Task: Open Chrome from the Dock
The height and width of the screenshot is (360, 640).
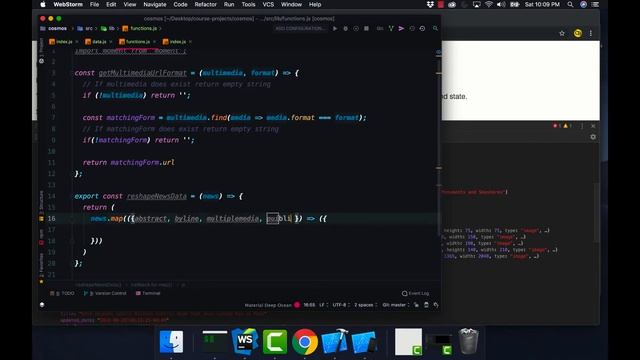Action: pos(304,342)
